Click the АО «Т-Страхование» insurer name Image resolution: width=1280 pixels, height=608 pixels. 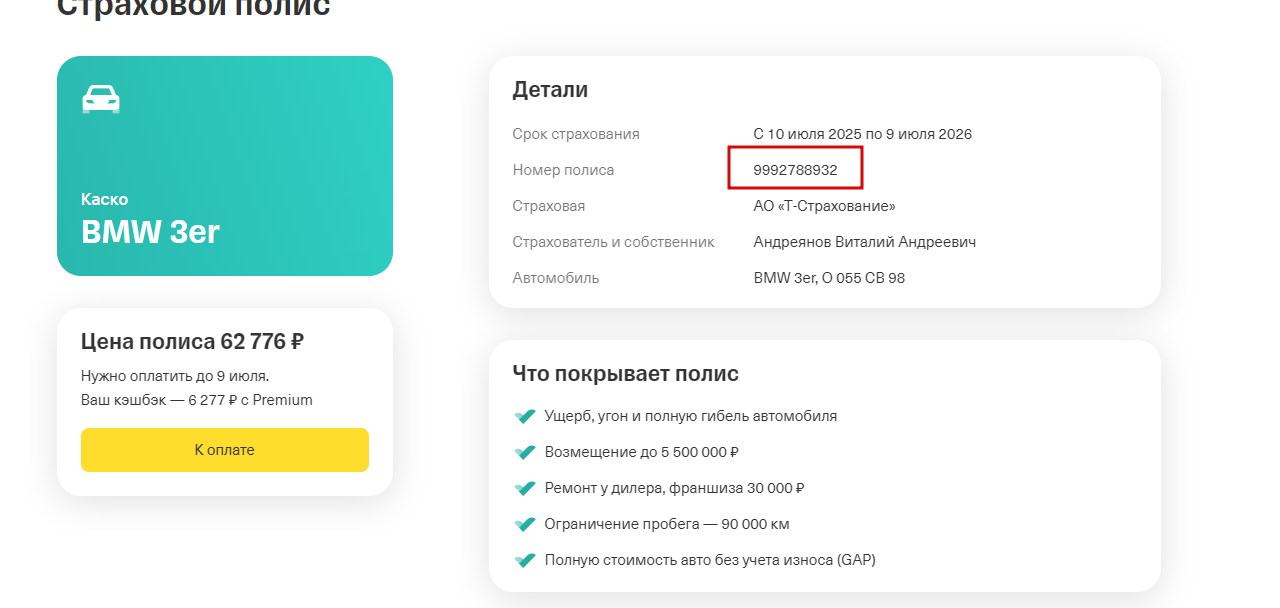coord(825,206)
